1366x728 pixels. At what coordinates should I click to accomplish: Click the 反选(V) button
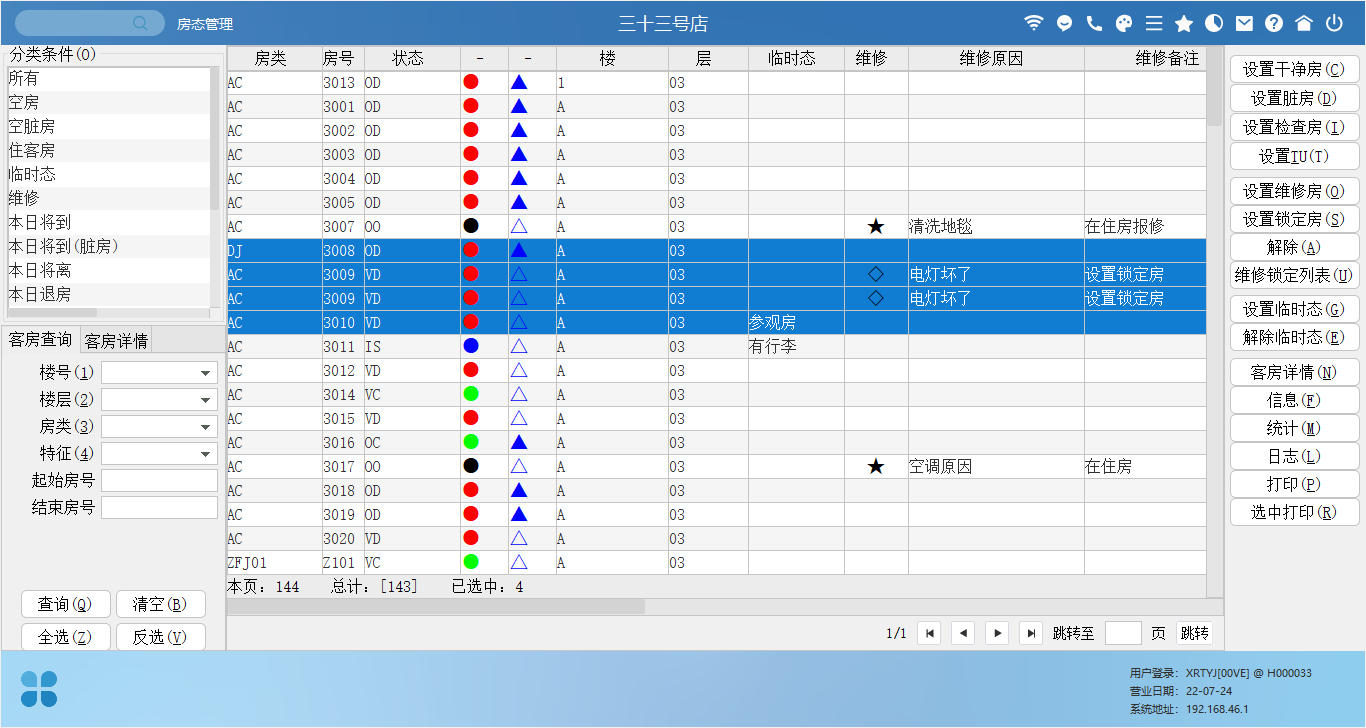pos(161,637)
